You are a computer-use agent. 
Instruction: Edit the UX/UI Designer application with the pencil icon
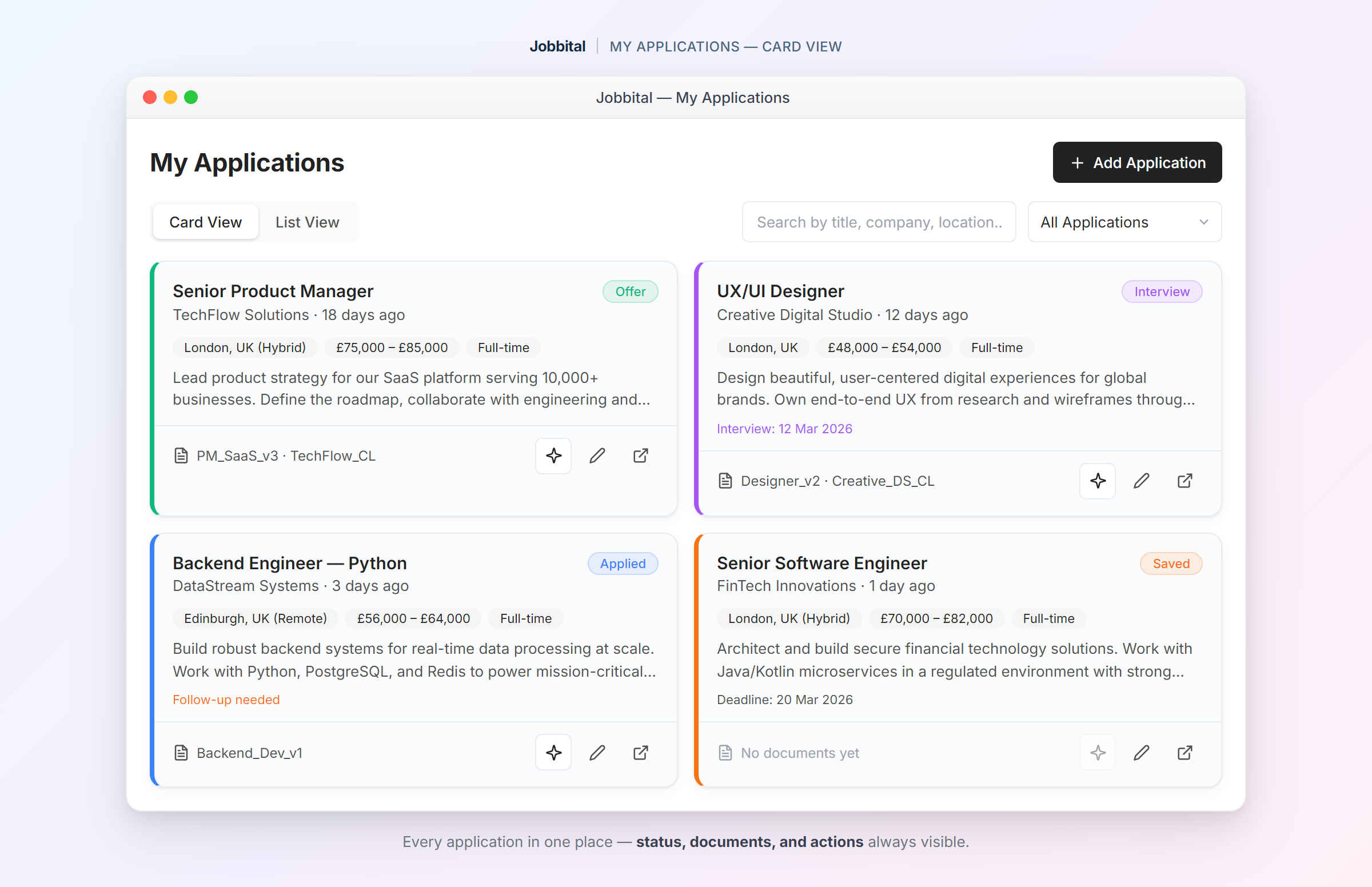click(1141, 481)
